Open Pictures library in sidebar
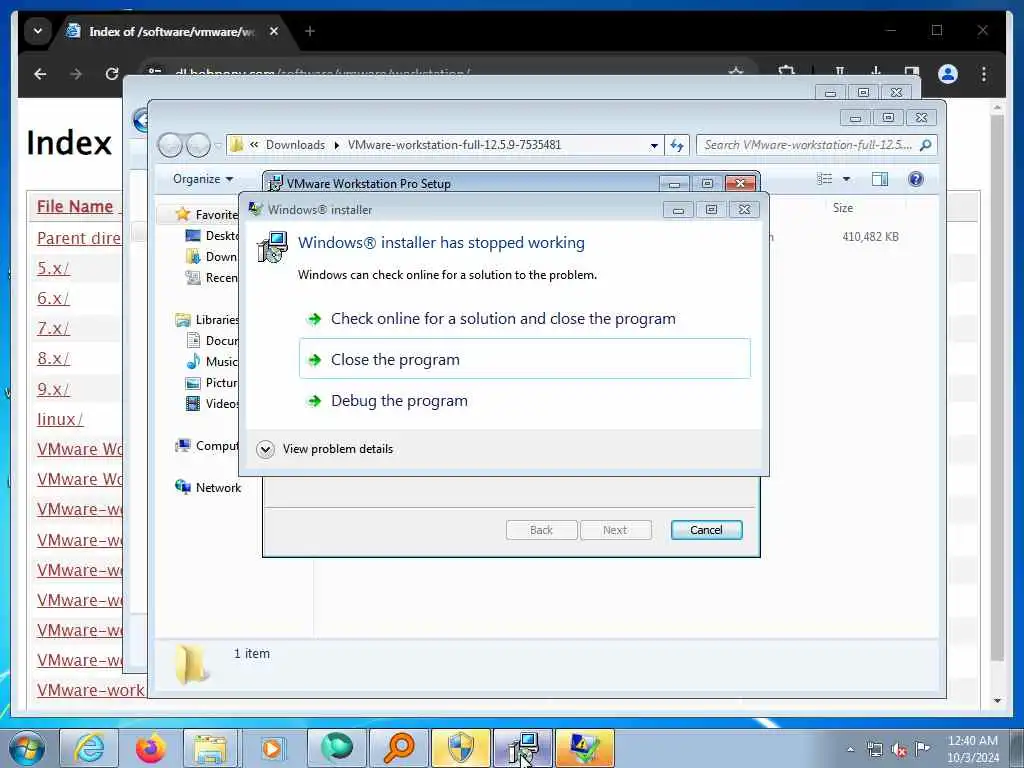The image size is (1024, 768). tap(212, 383)
